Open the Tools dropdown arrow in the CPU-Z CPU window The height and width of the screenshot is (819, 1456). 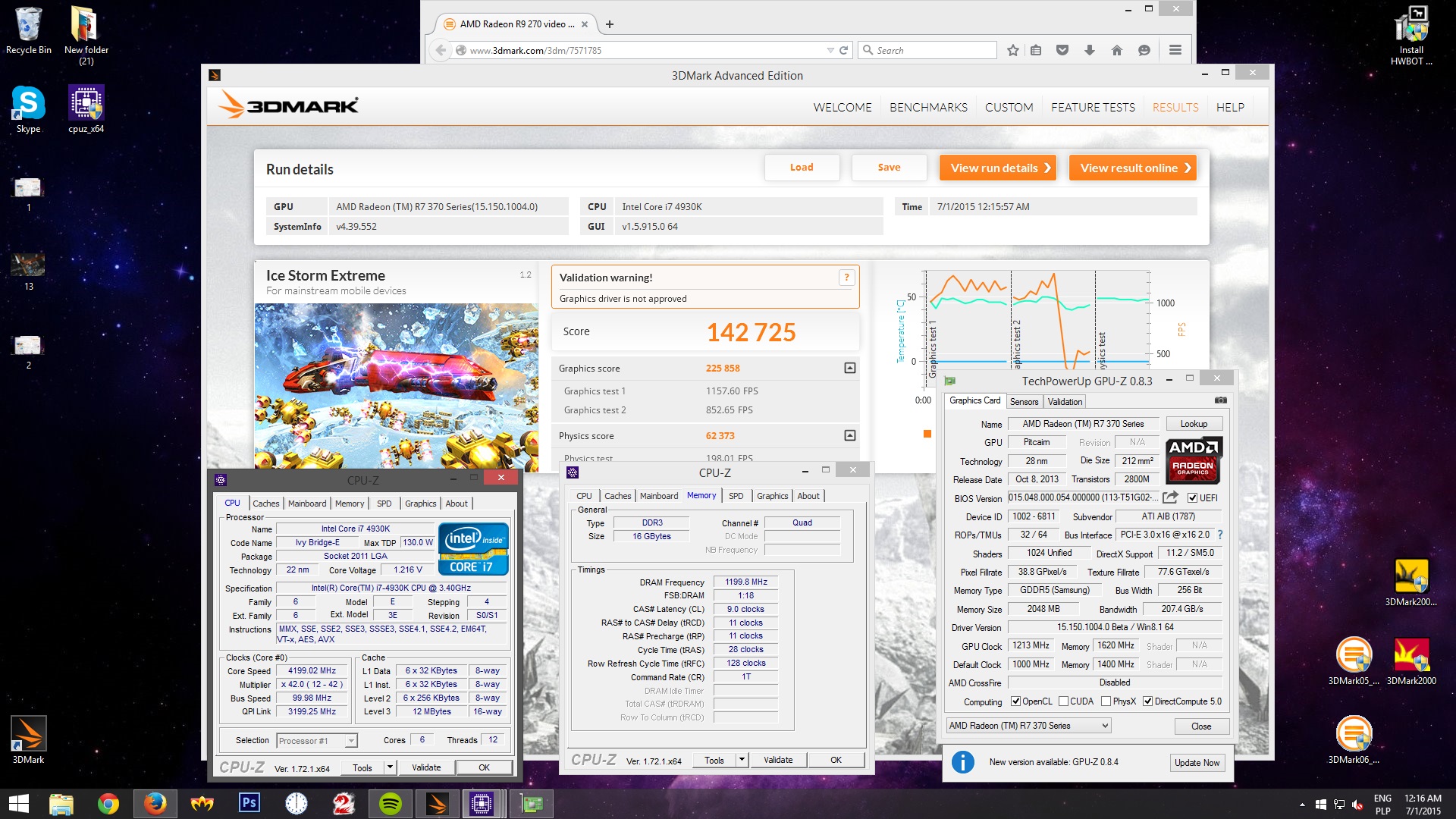tap(390, 767)
